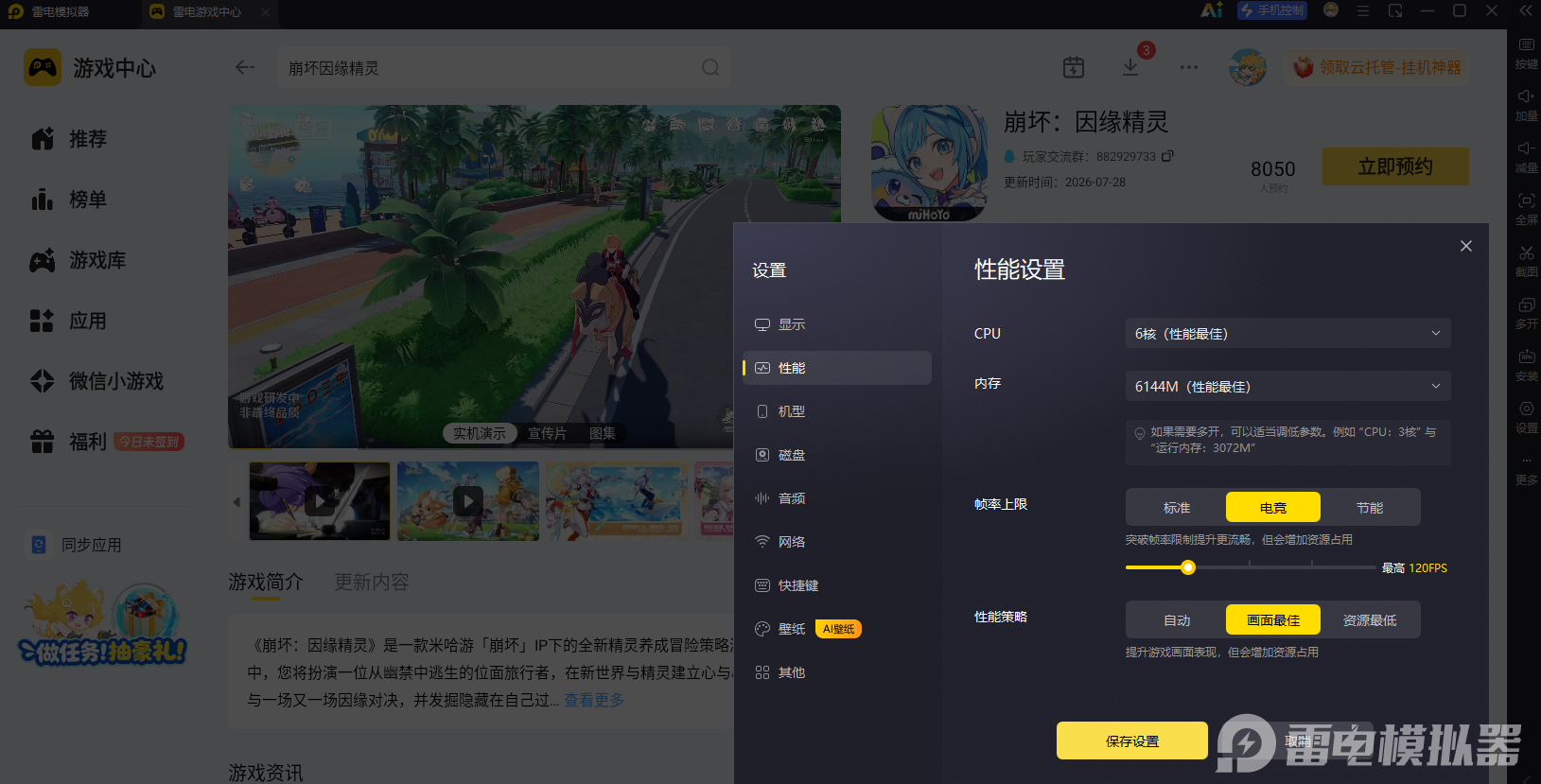Choose 资源最低 performance strategy
This screenshot has height=784, width=1541.
point(1370,620)
